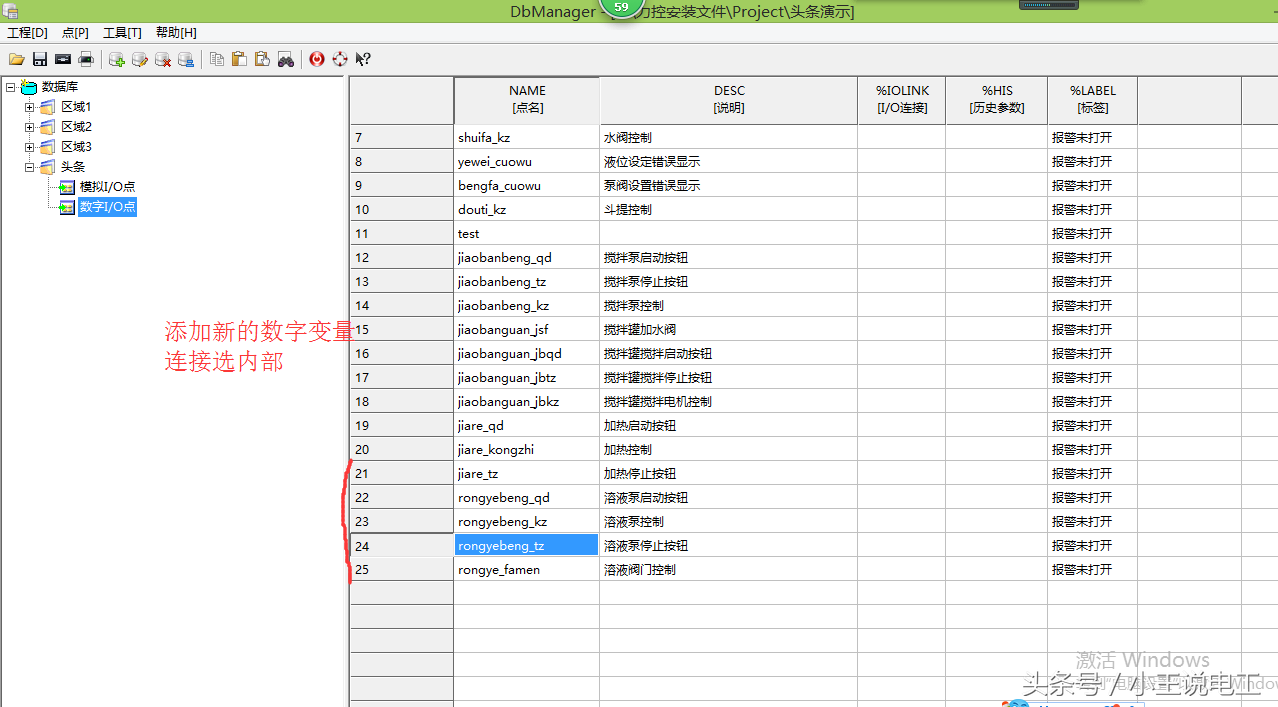Click the jiaobanbeng_qd name cell

coord(527,257)
